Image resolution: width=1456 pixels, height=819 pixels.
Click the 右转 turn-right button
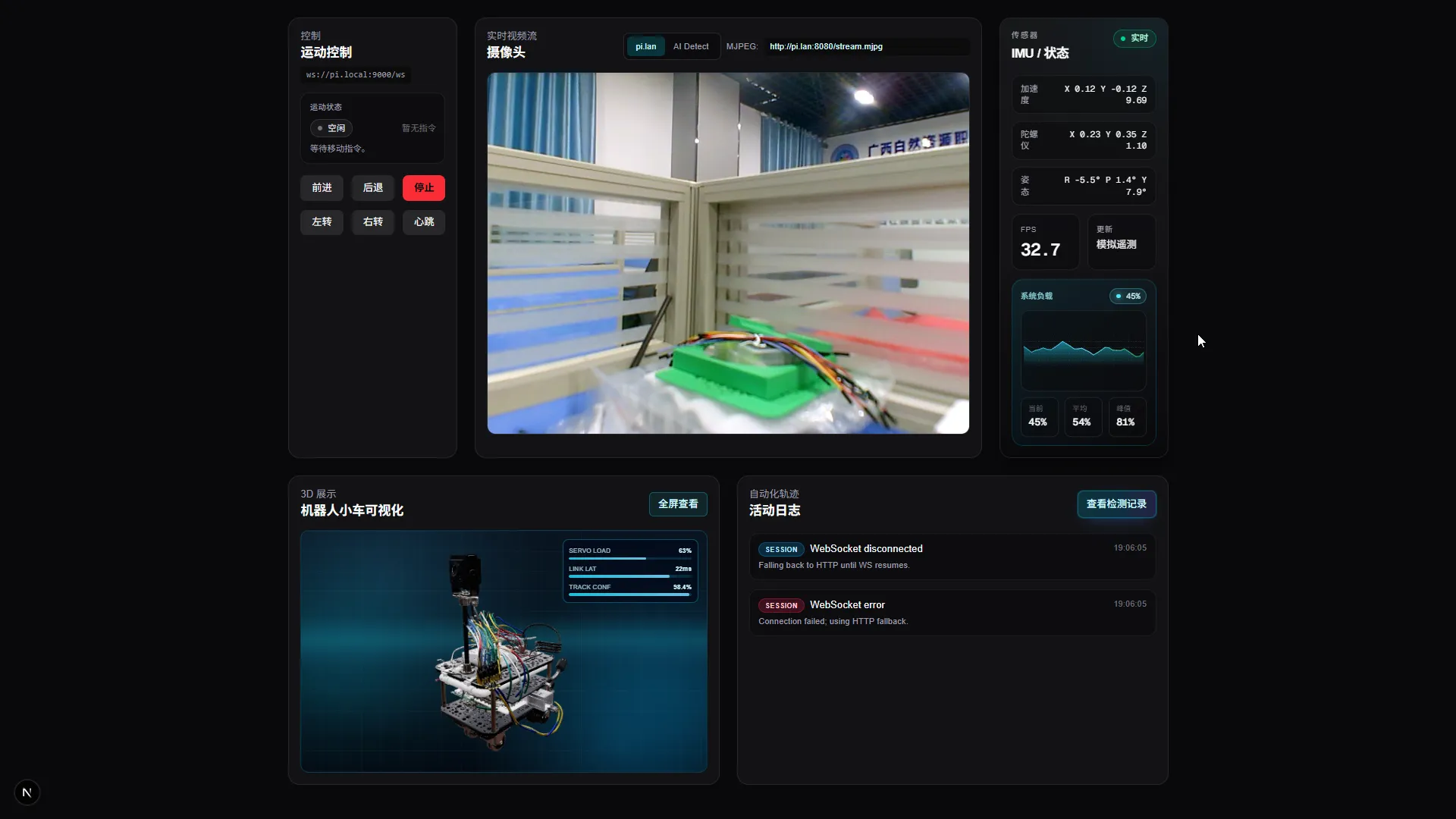[x=372, y=222]
